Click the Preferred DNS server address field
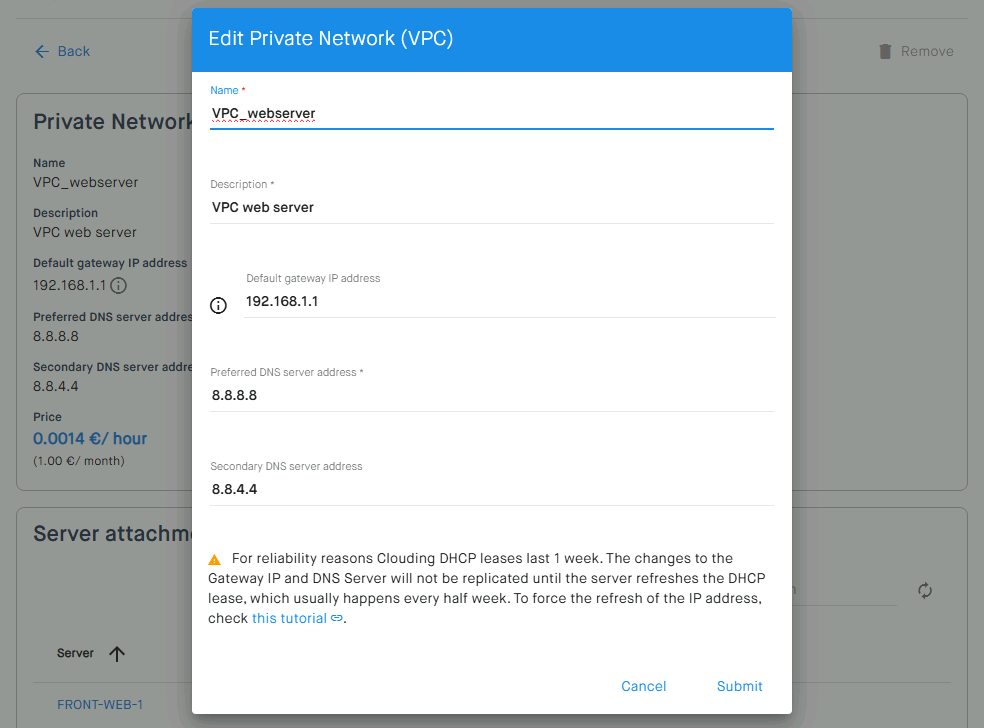984x728 pixels. [x=491, y=395]
